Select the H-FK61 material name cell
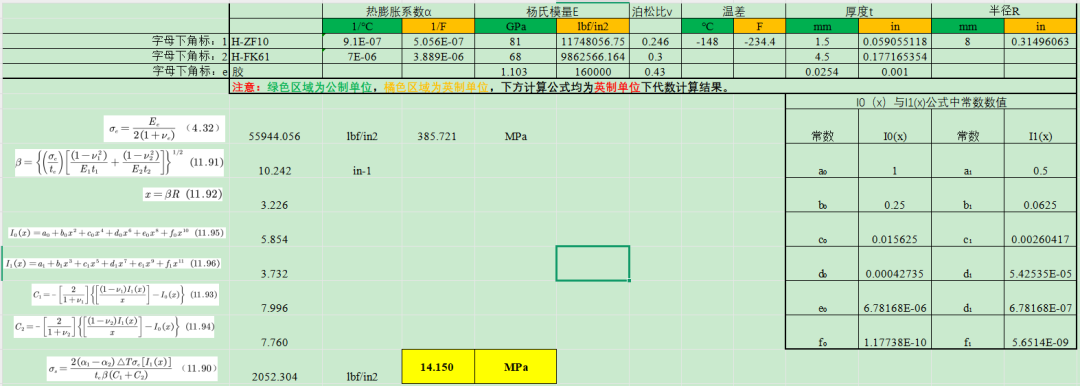This screenshot has width=1080, height=386. (x=276, y=56)
